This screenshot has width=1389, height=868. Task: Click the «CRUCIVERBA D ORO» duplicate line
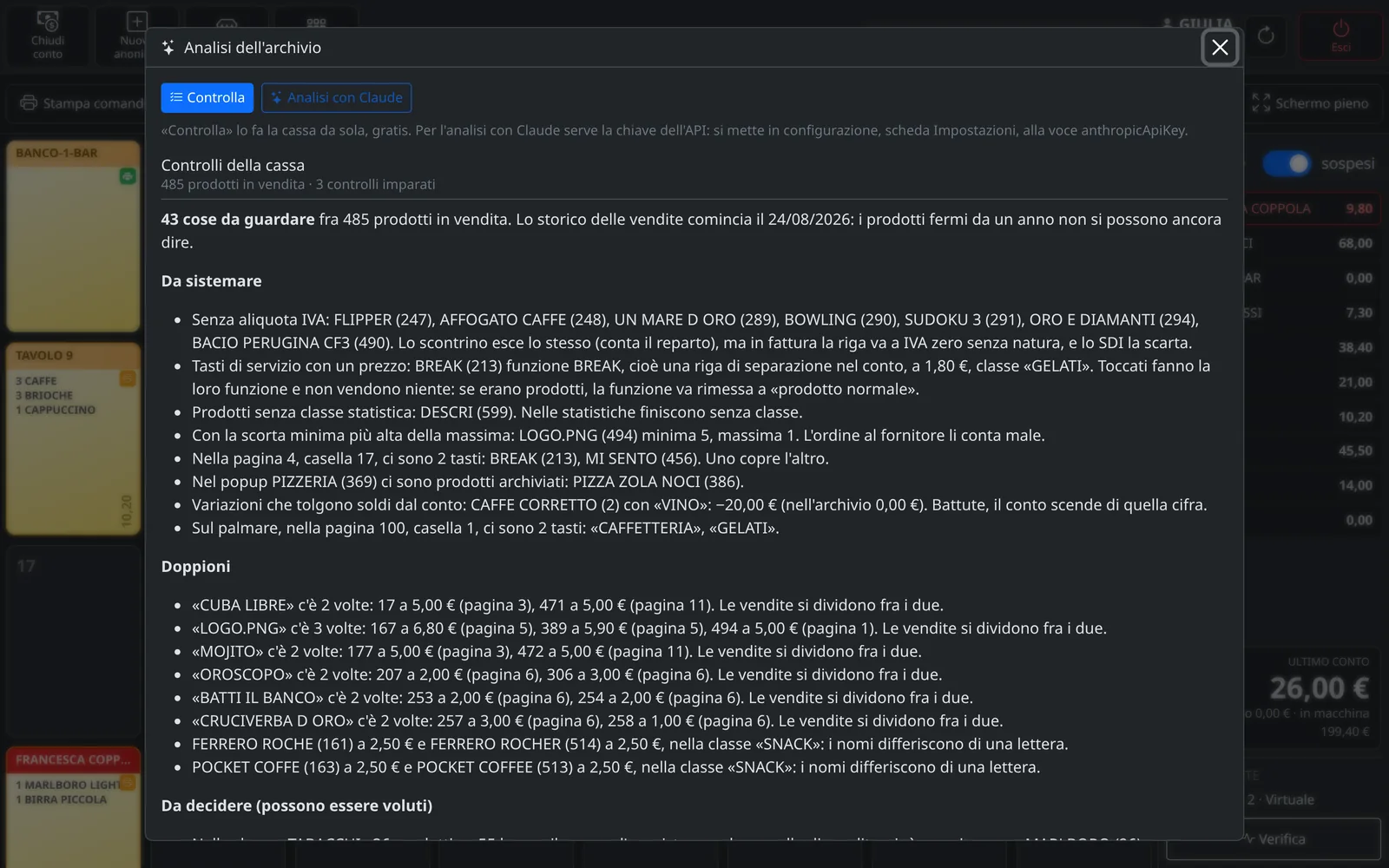[597, 720]
